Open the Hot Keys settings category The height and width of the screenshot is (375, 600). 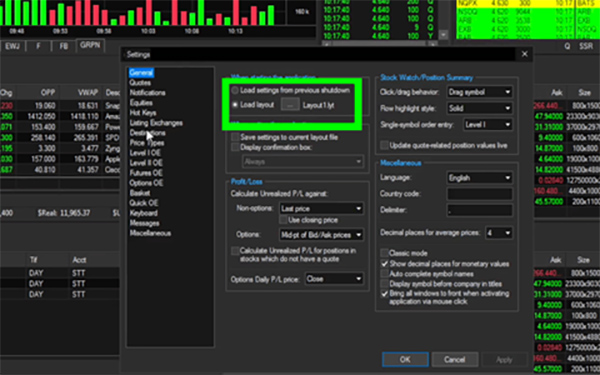pyautogui.click(x=143, y=113)
